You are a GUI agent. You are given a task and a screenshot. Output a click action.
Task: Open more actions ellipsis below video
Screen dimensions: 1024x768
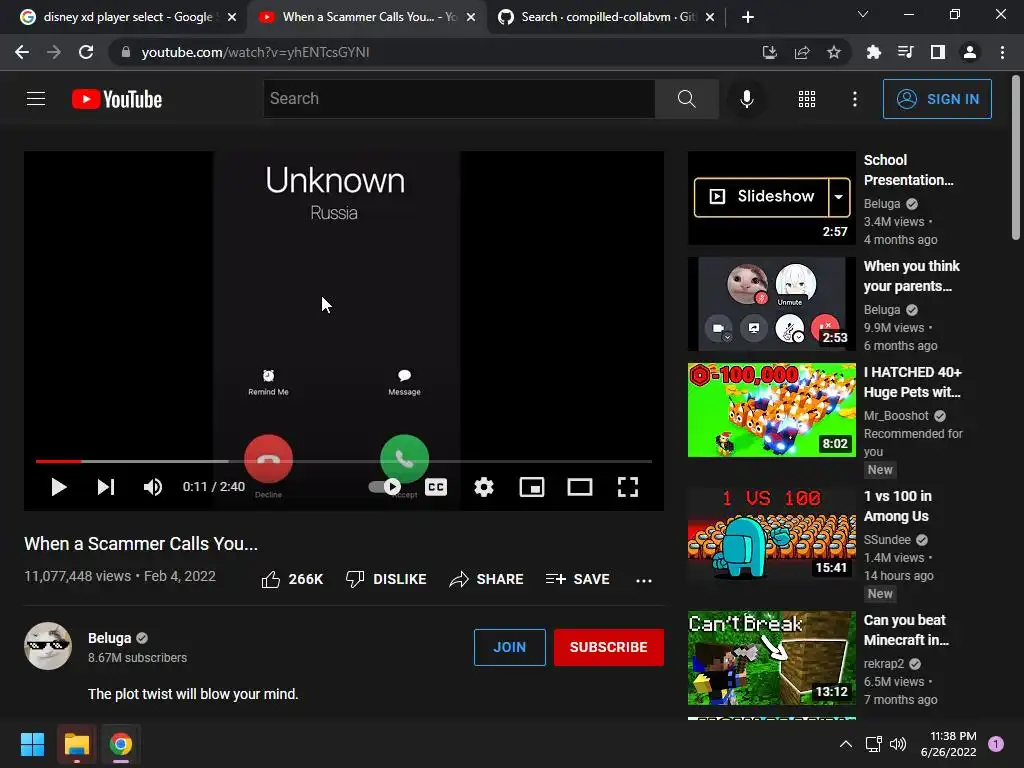click(644, 581)
